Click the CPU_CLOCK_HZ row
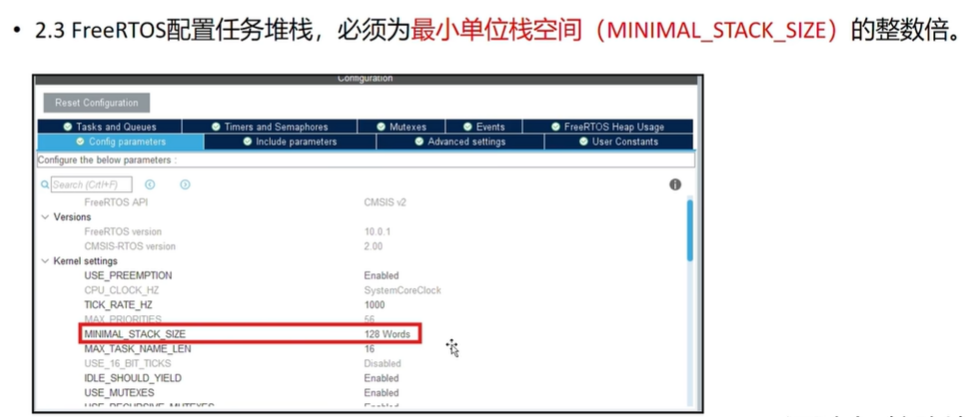 (119, 290)
